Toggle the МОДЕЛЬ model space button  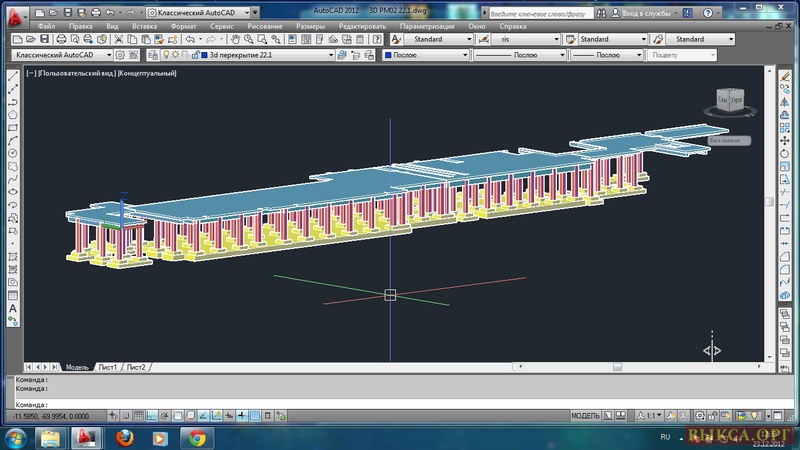tap(585, 415)
